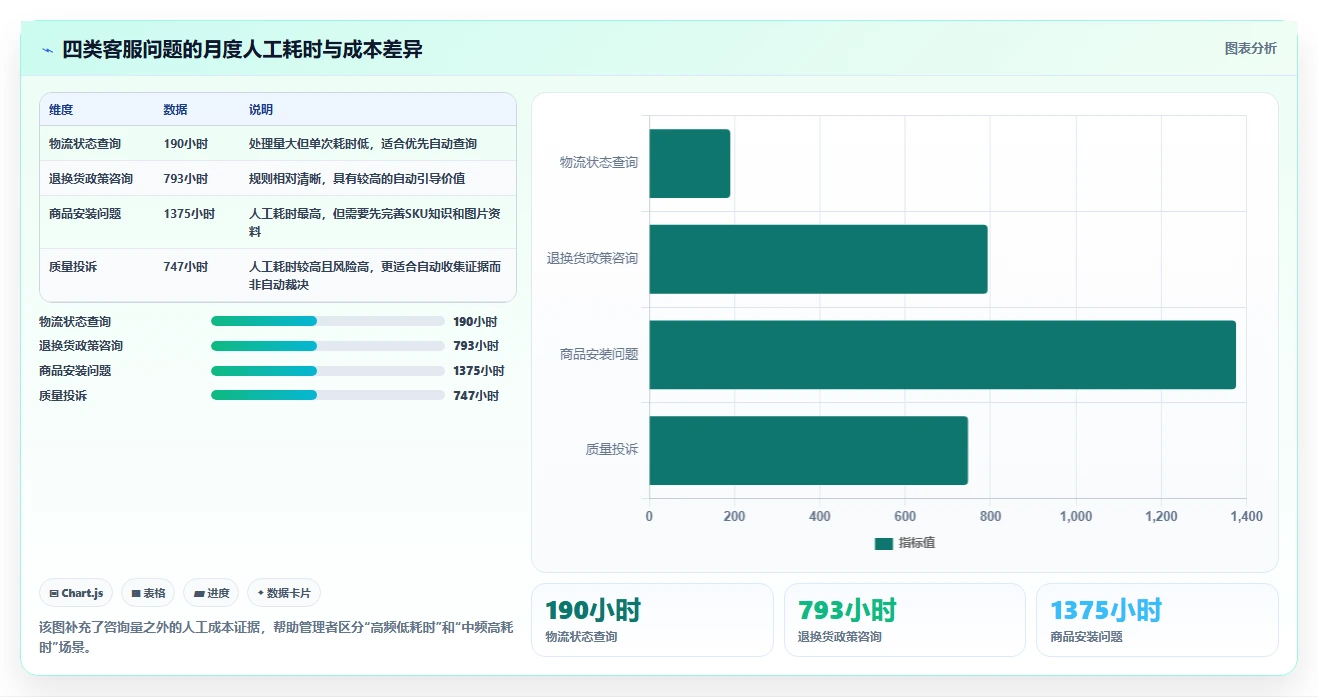Click the 商品安装问题 bar in the chart
Image resolution: width=1318 pixels, height=697 pixels.
943,355
